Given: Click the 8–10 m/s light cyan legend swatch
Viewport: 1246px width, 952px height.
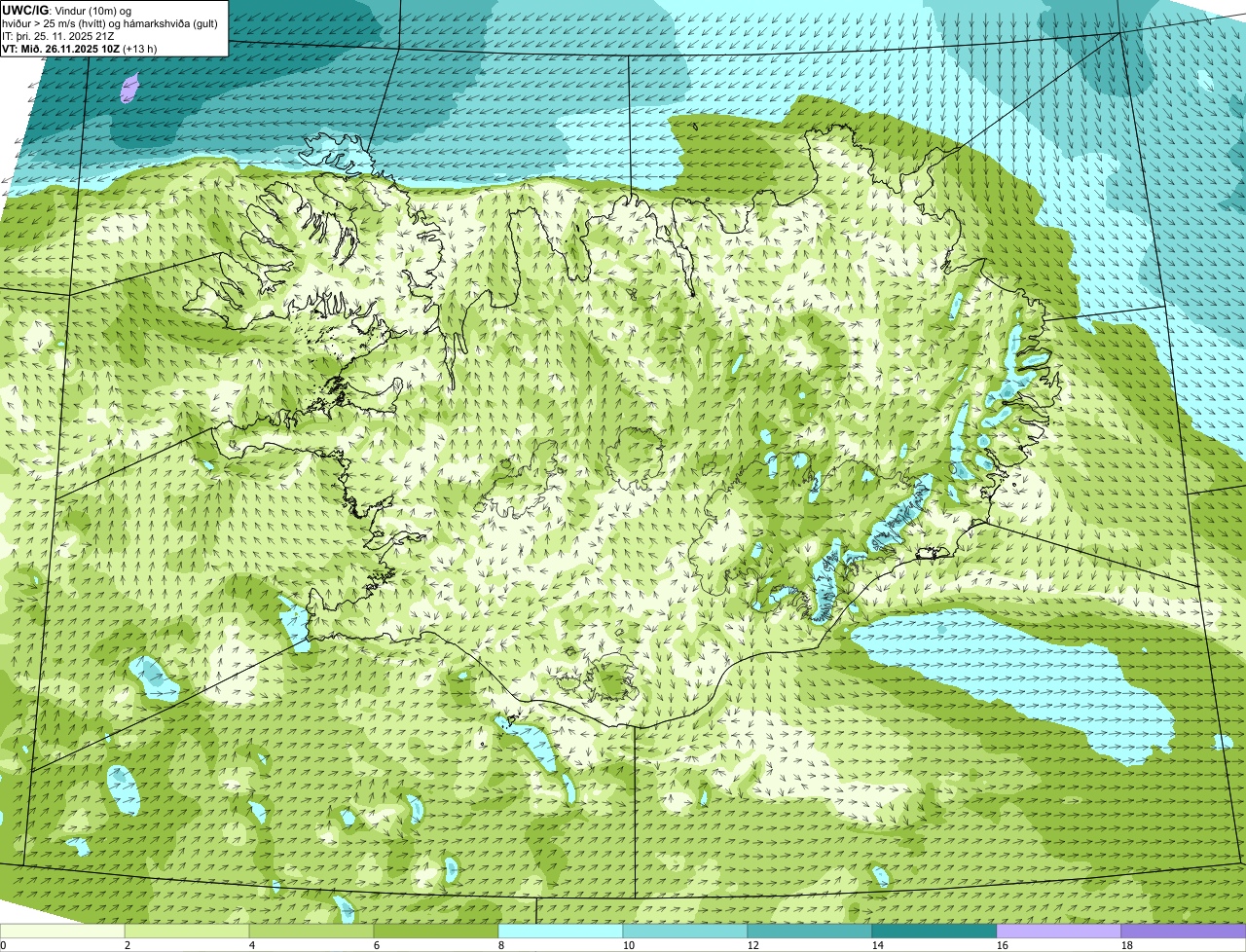Looking at the screenshot, I should pos(561,931).
